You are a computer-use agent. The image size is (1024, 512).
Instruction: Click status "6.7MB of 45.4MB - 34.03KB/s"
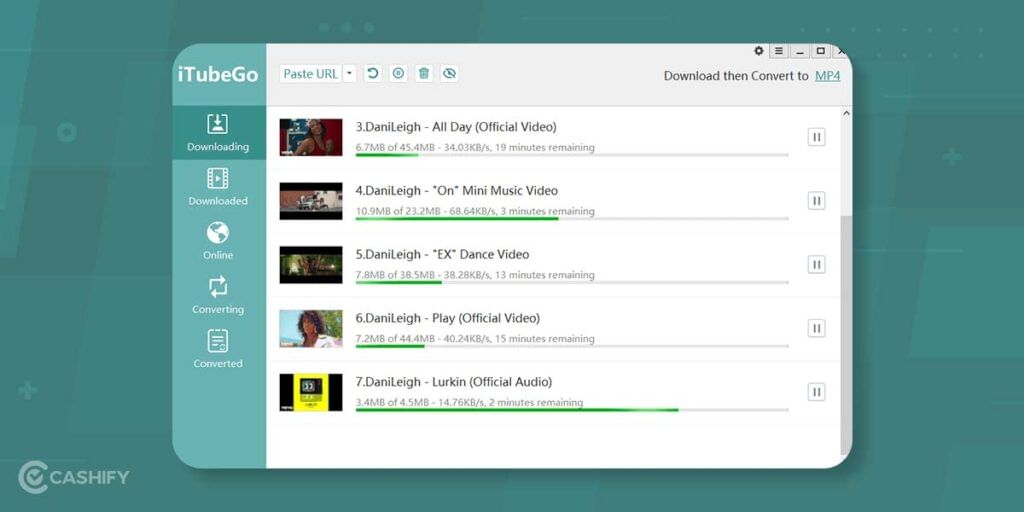pos(423,148)
